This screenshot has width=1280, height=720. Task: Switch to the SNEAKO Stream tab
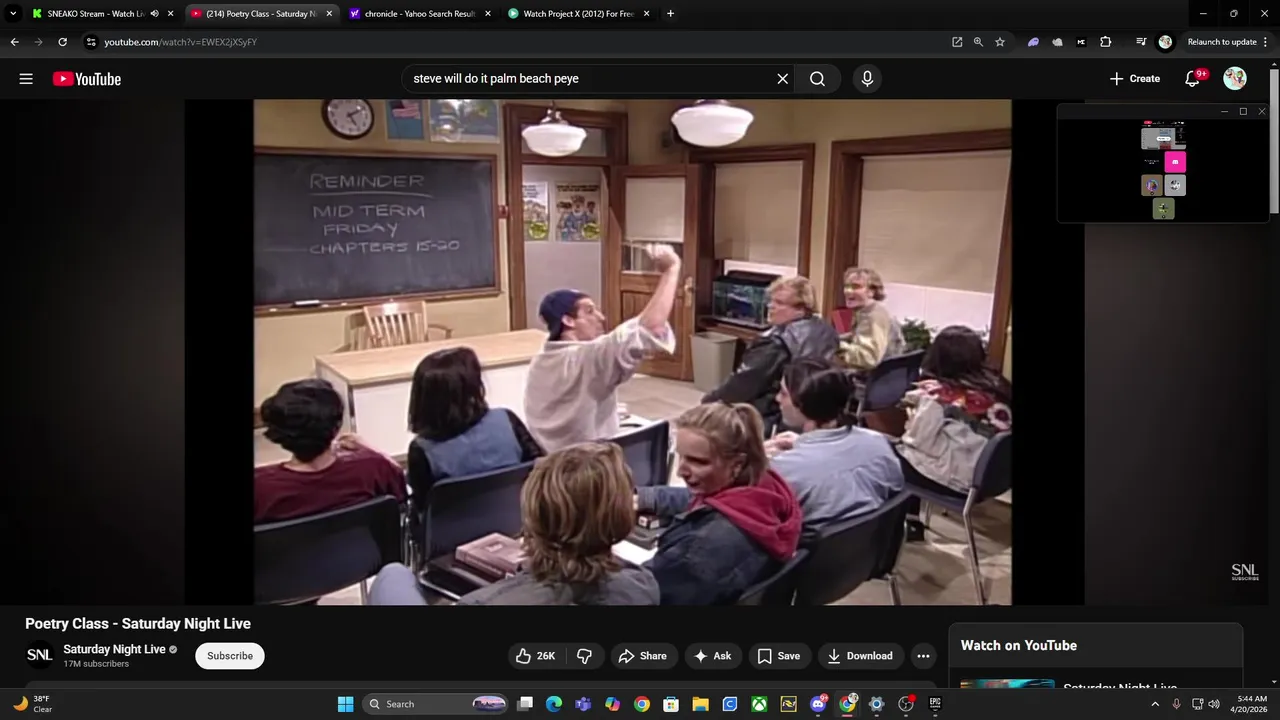95,14
